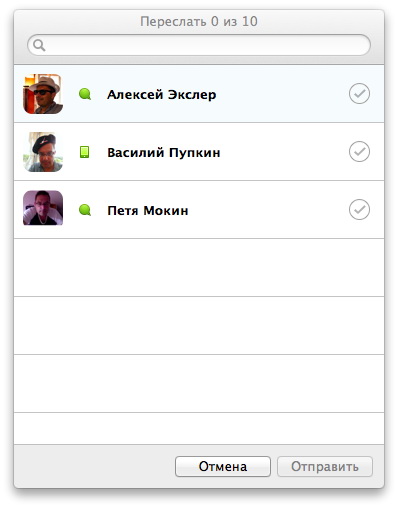Click the empty row directly below Петя Мокин
The image size is (398, 508).
199,268
